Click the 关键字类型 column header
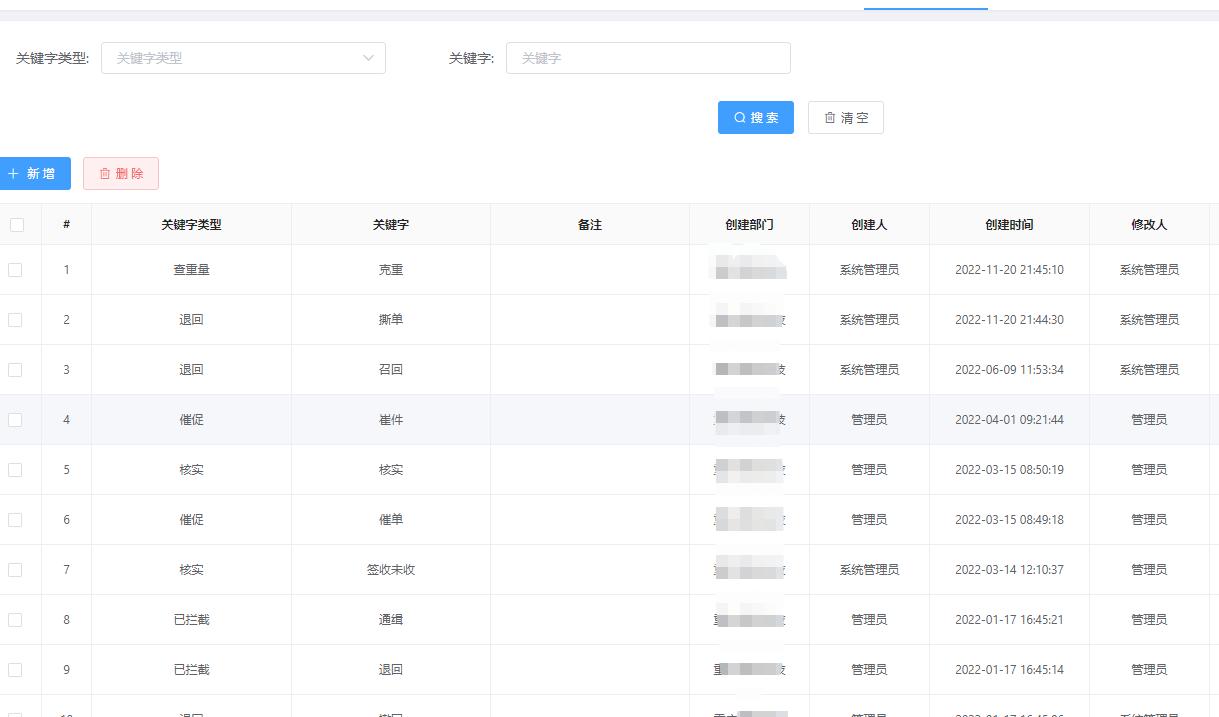 (191, 224)
